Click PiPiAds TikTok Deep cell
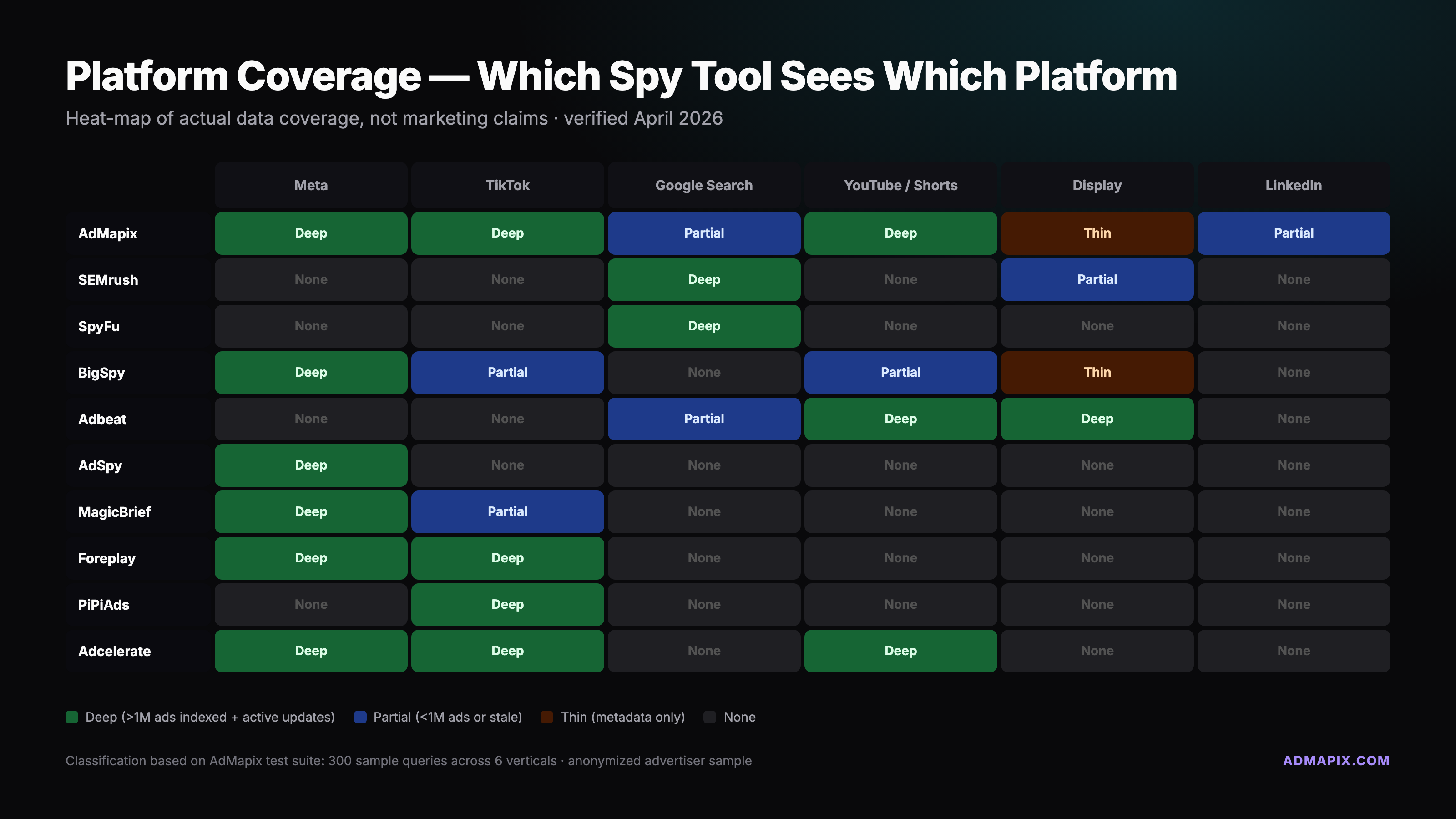 (x=508, y=604)
